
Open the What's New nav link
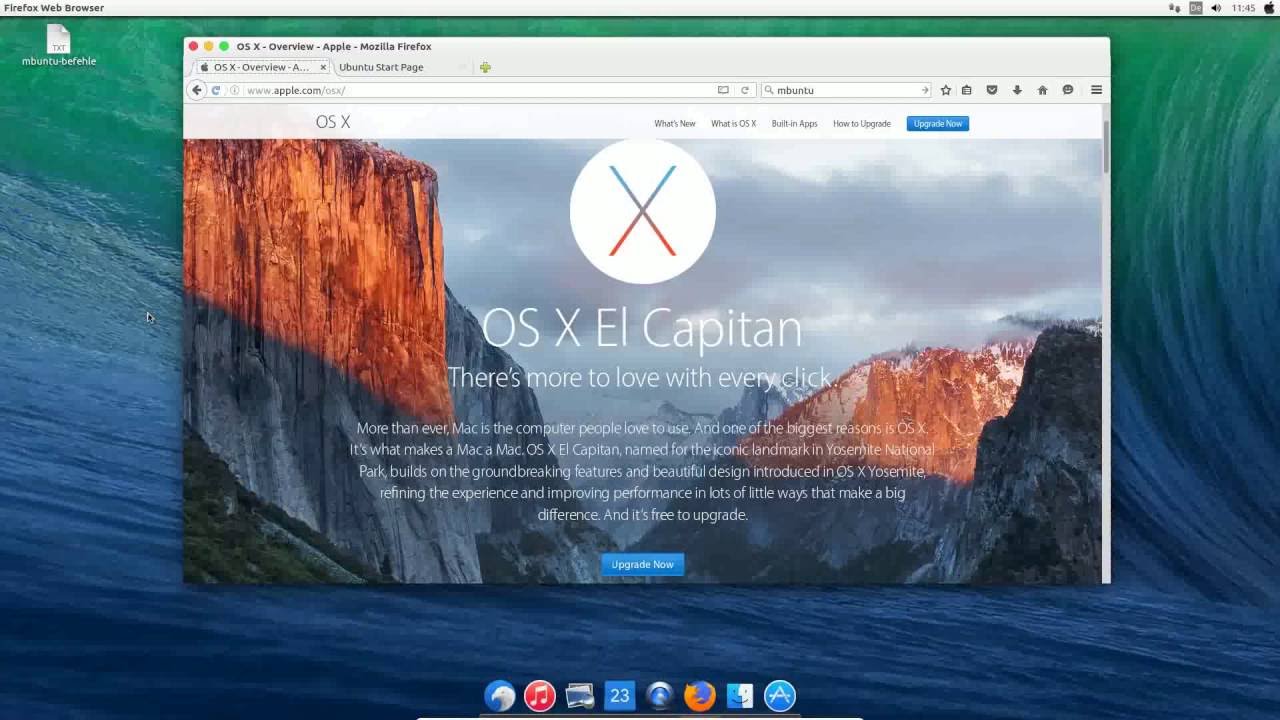coord(675,124)
